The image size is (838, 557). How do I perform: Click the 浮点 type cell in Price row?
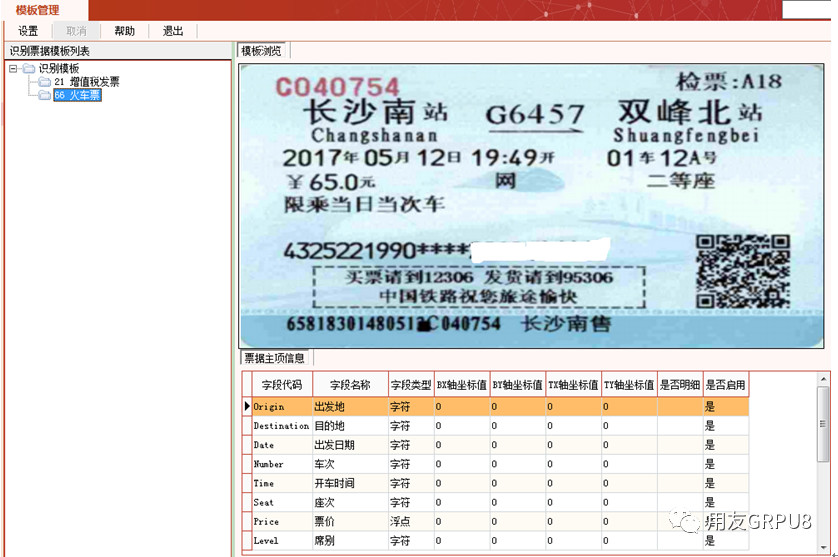411,522
